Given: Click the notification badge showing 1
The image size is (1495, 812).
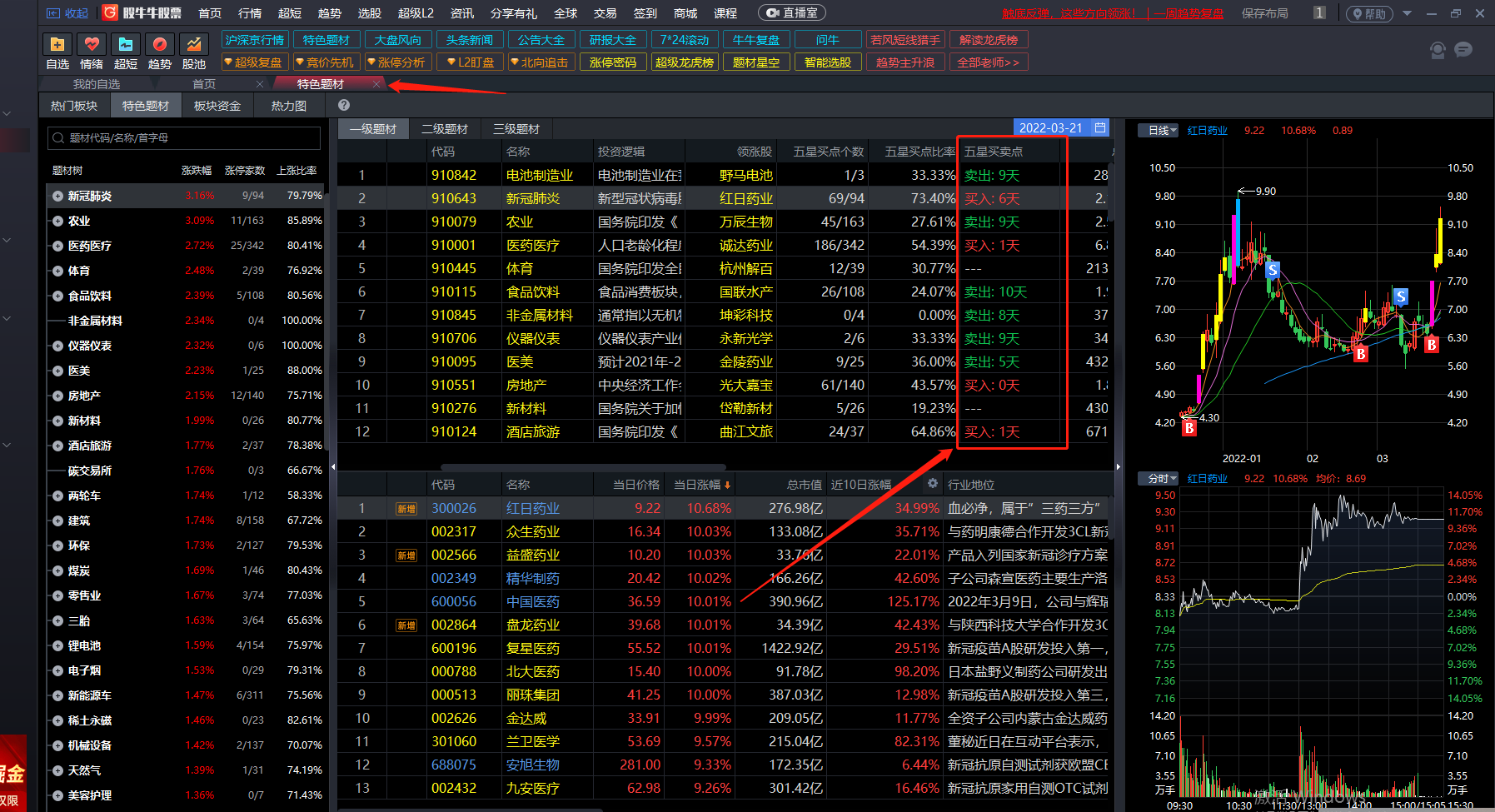Looking at the screenshot, I should click(1319, 12).
